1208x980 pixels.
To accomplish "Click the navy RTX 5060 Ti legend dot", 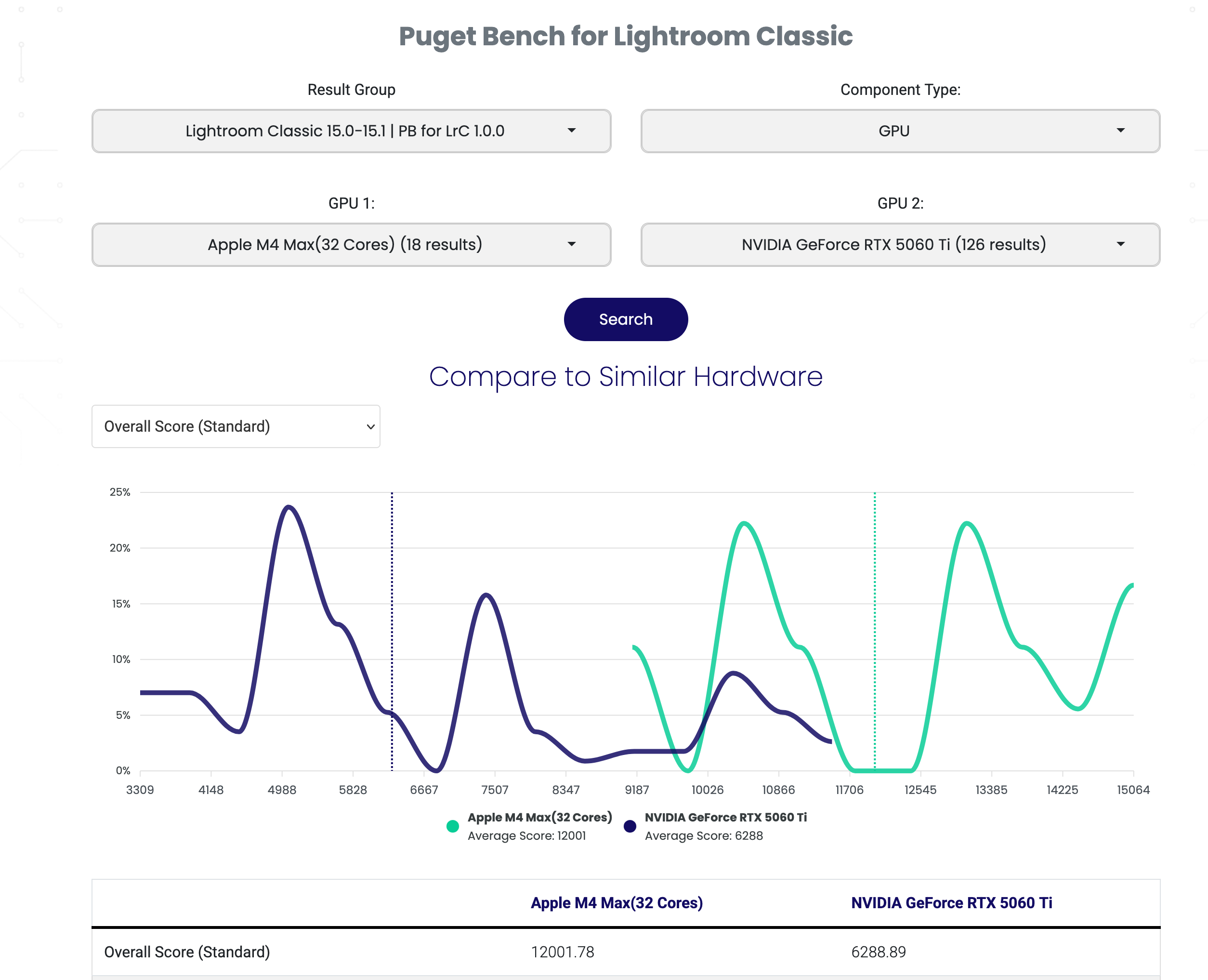I will [x=630, y=826].
